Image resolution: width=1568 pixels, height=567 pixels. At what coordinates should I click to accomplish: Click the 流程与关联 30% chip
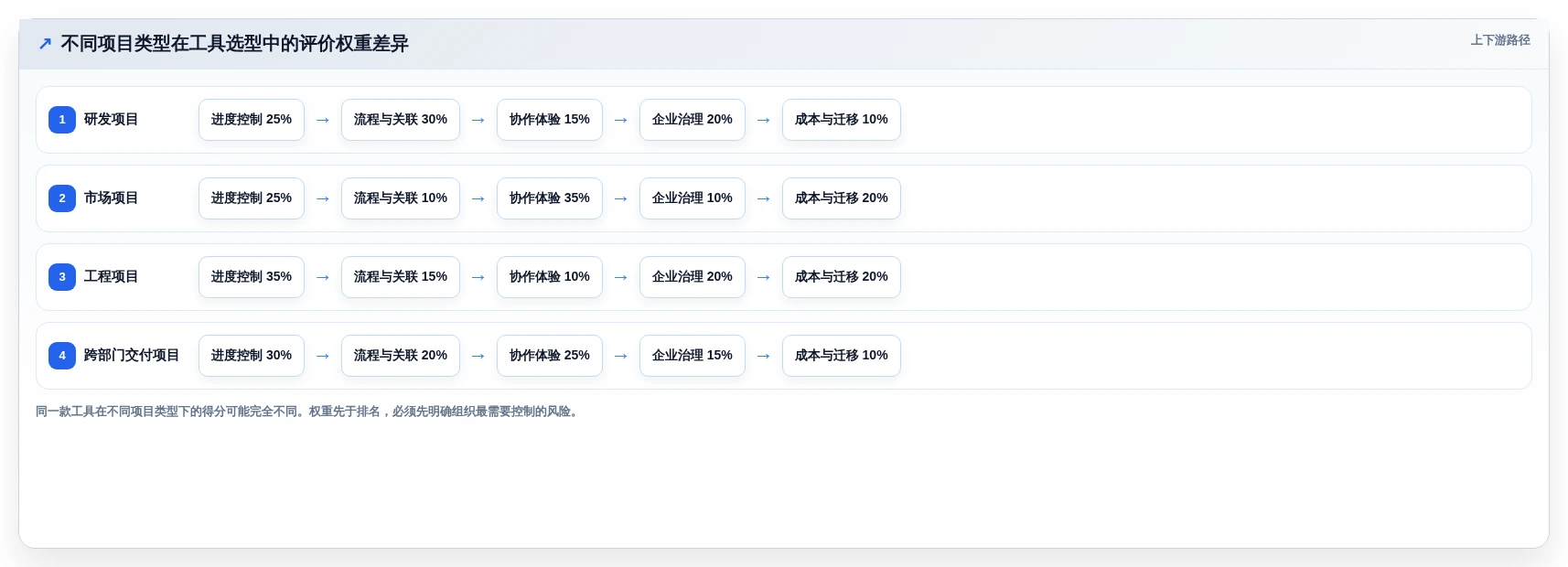pyautogui.click(x=401, y=120)
